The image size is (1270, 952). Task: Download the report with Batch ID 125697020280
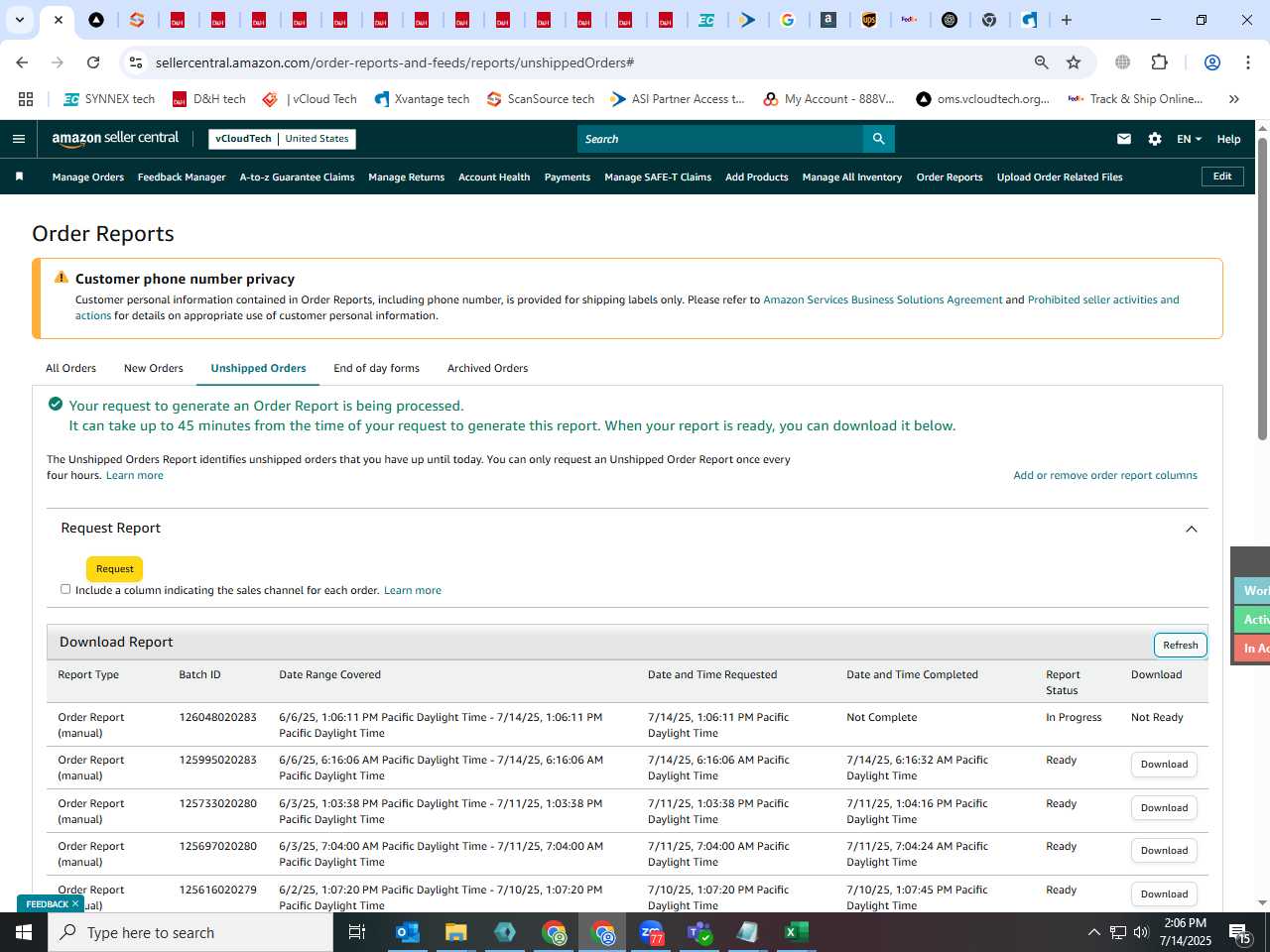(x=1164, y=851)
